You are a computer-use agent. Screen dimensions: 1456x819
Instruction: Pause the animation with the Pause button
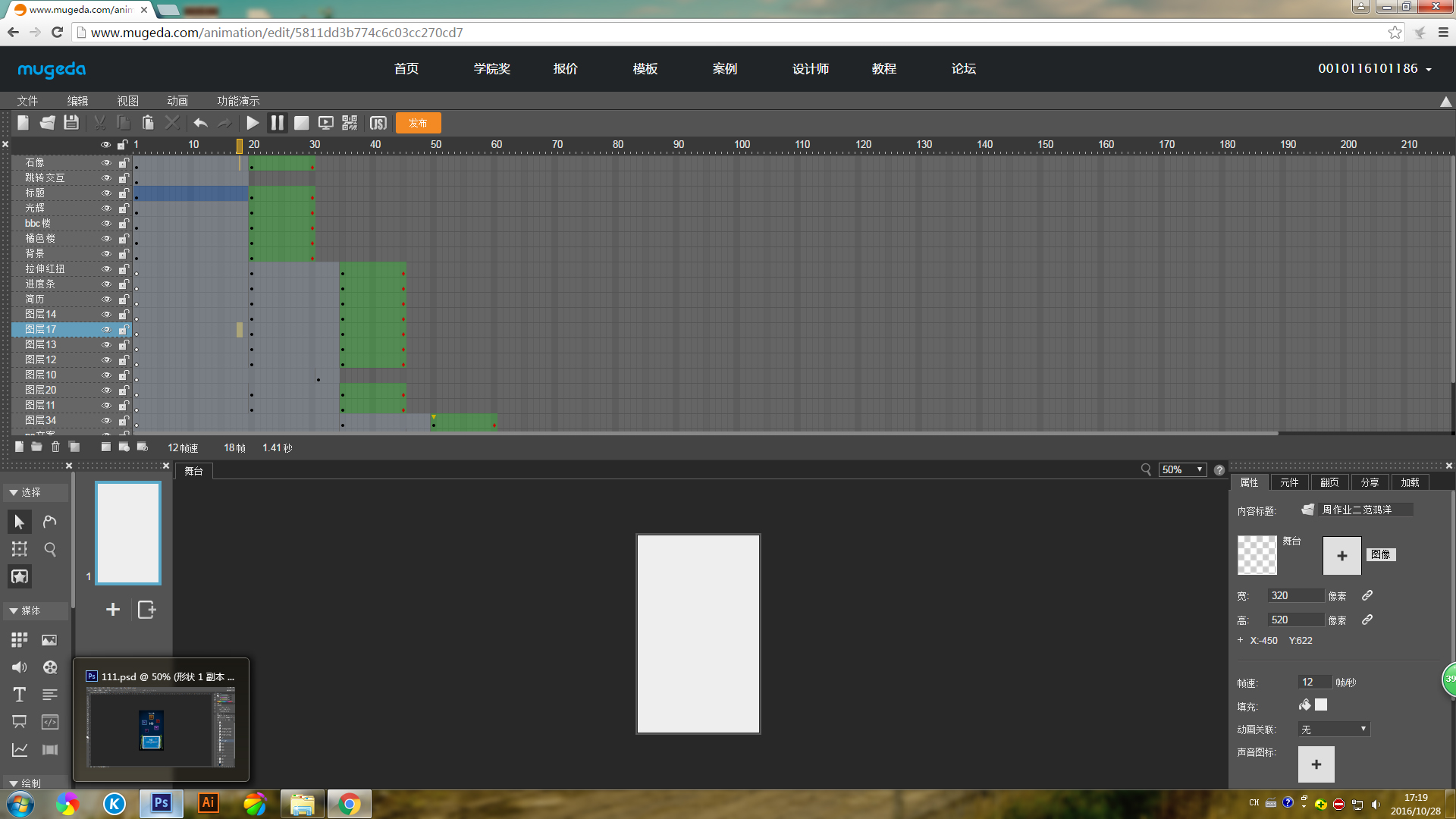pyautogui.click(x=277, y=123)
